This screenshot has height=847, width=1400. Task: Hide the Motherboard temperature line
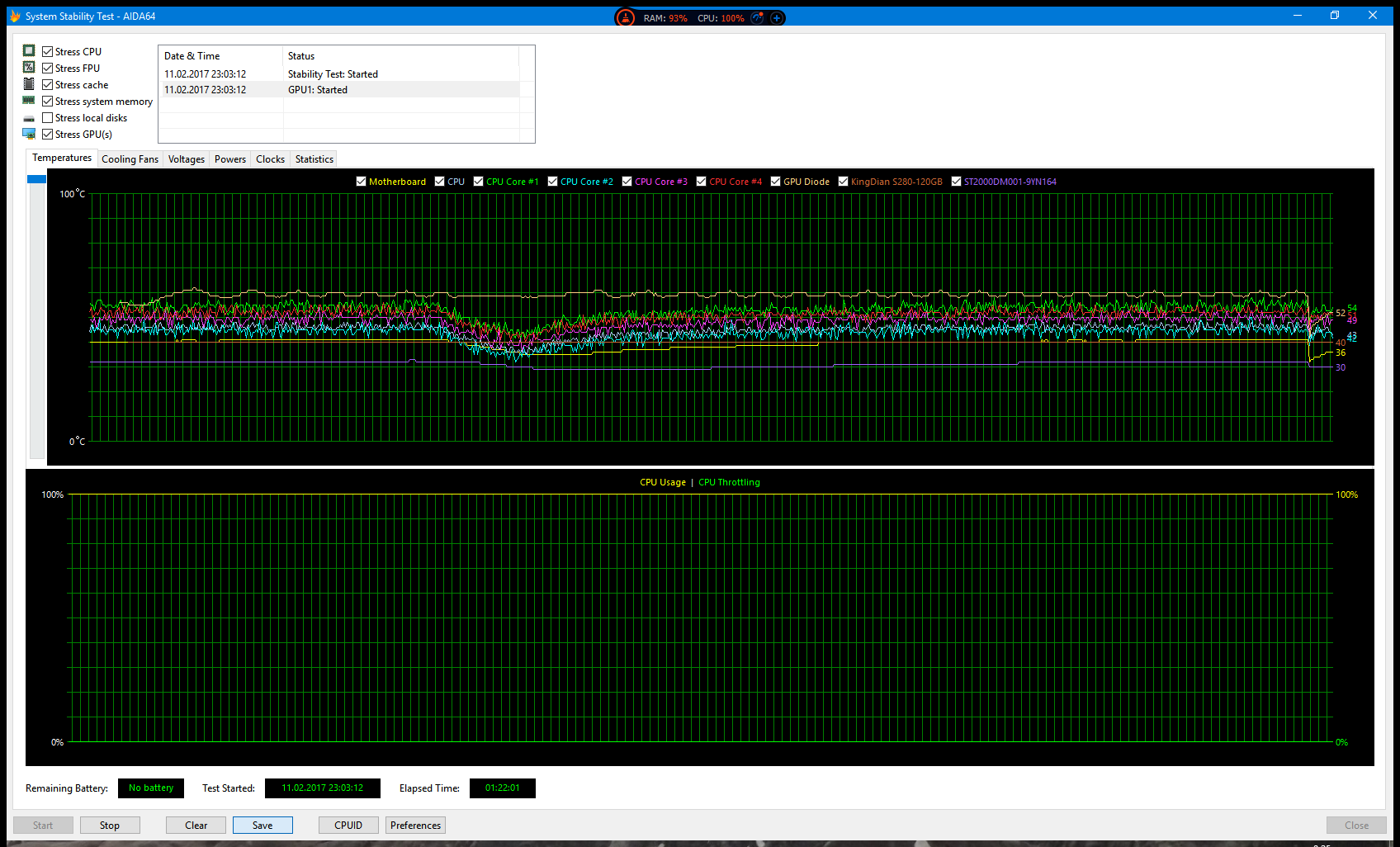[361, 182]
